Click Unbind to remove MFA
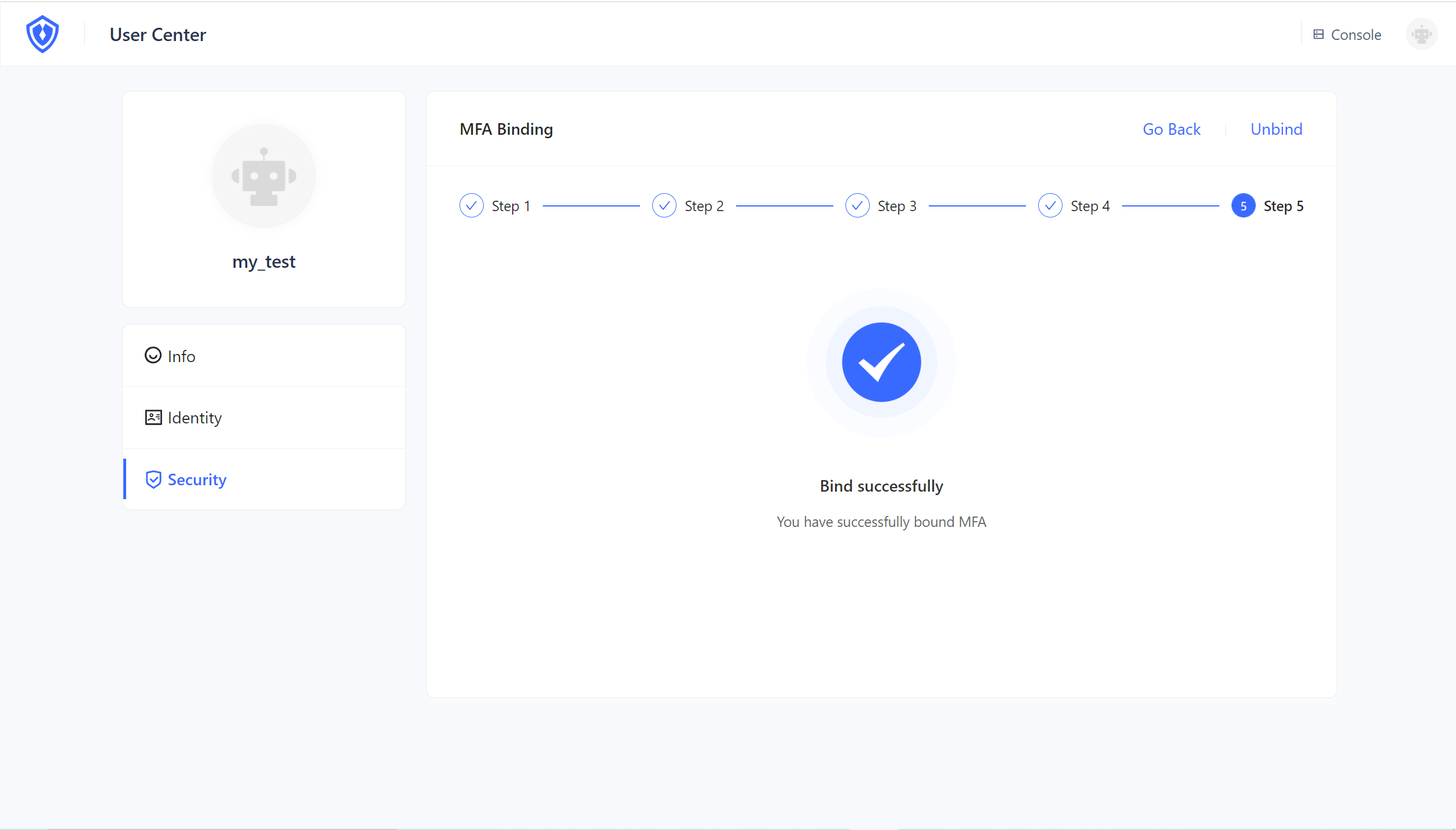 pyautogui.click(x=1276, y=129)
